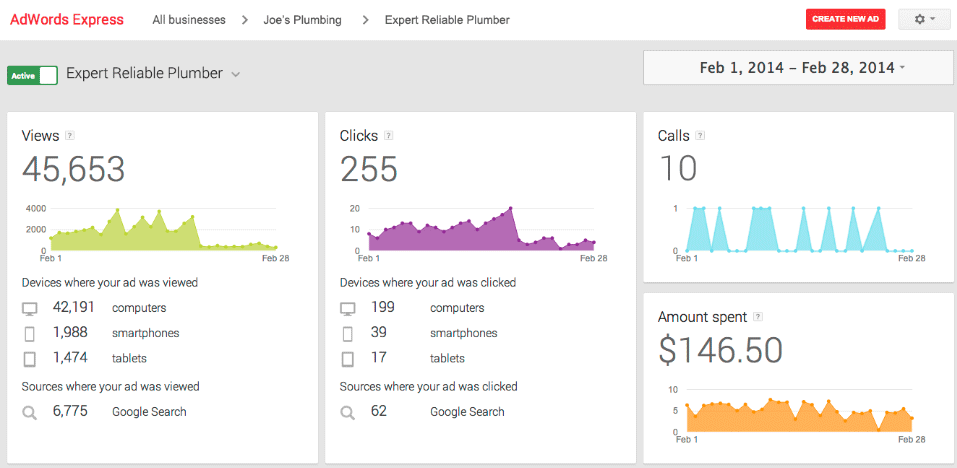This screenshot has height=468, width=957.
Task: Open the settings gear dropdown
Action: (x=924, y=19)
